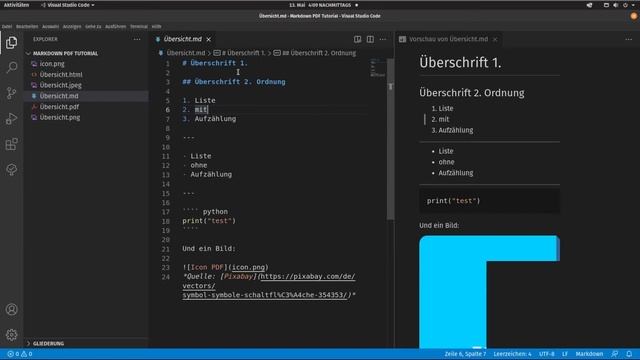The height and width of the screenshot is (360, 640).
Task: Open the Hilfe menu
Action: (x=156, y=27)
